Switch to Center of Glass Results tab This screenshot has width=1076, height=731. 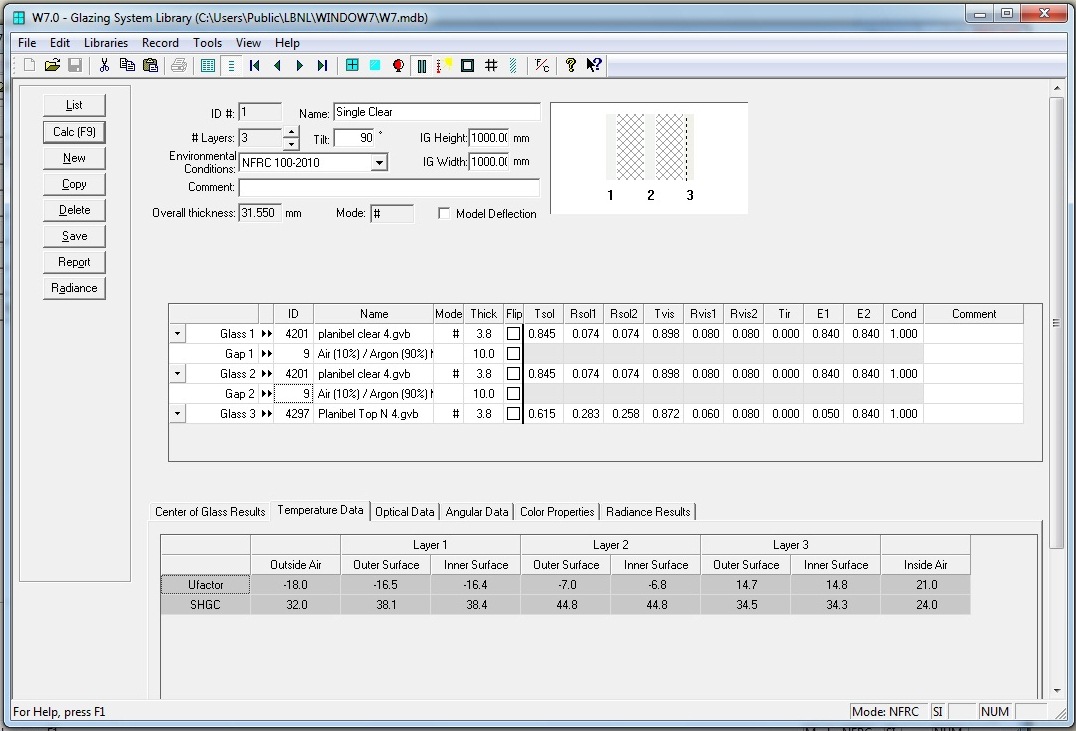tap(210, 511)
